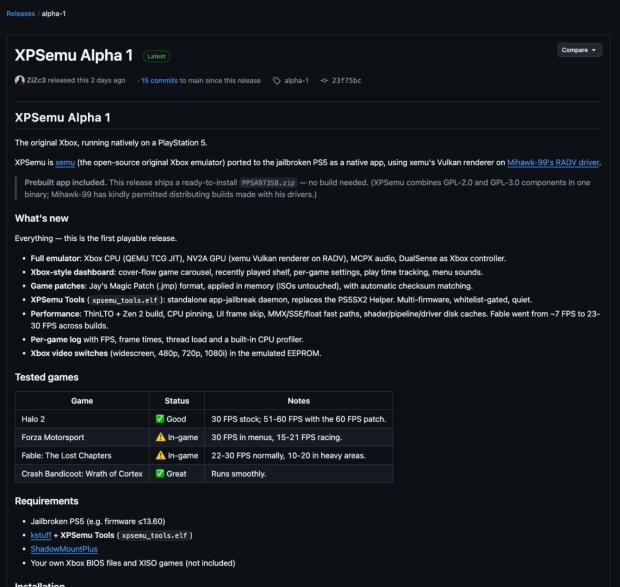Open the ShadowMountPlus link

coord(64,549)
